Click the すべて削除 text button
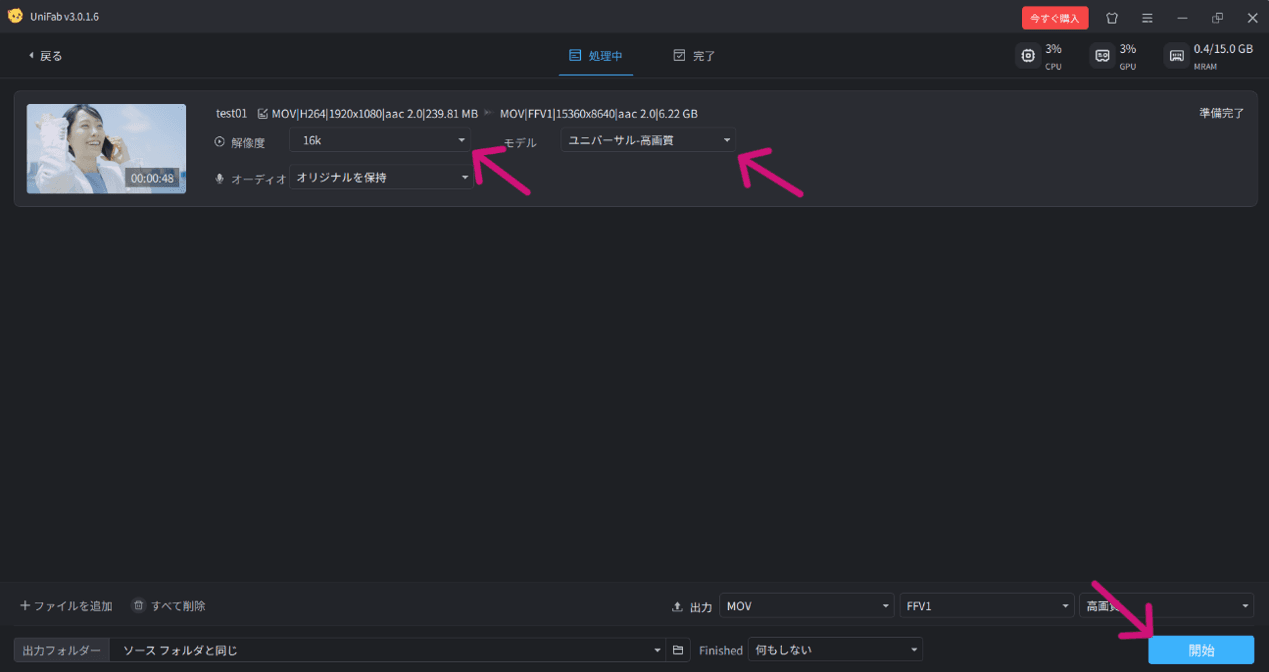This screenshot has height=672, width=1269. (178, 606)
